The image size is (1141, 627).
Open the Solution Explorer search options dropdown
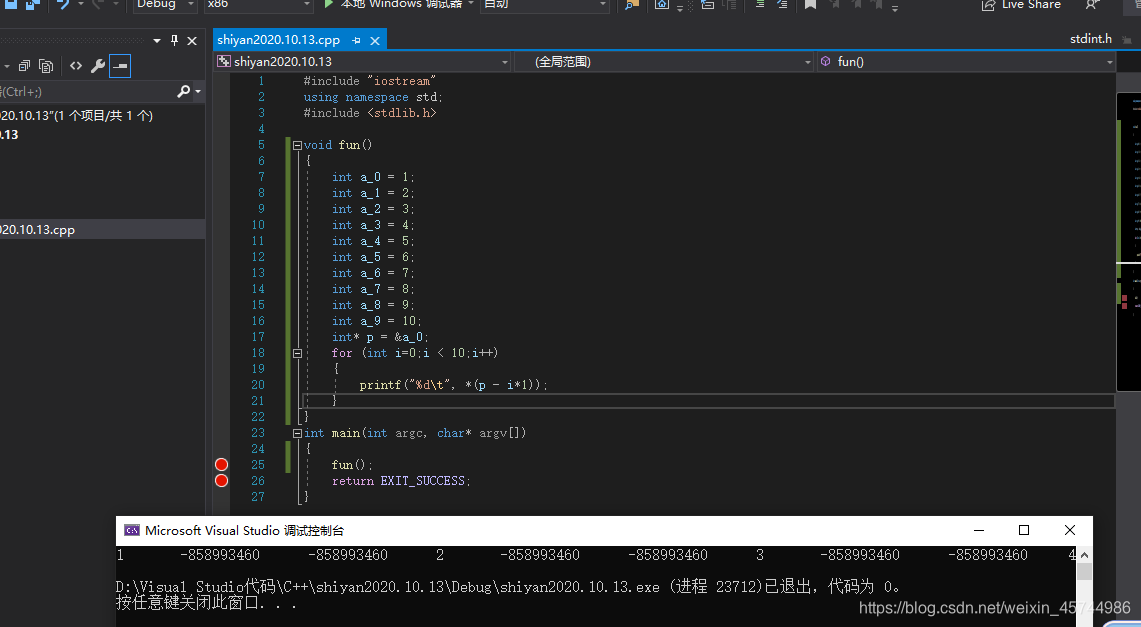tap(198, 92)
